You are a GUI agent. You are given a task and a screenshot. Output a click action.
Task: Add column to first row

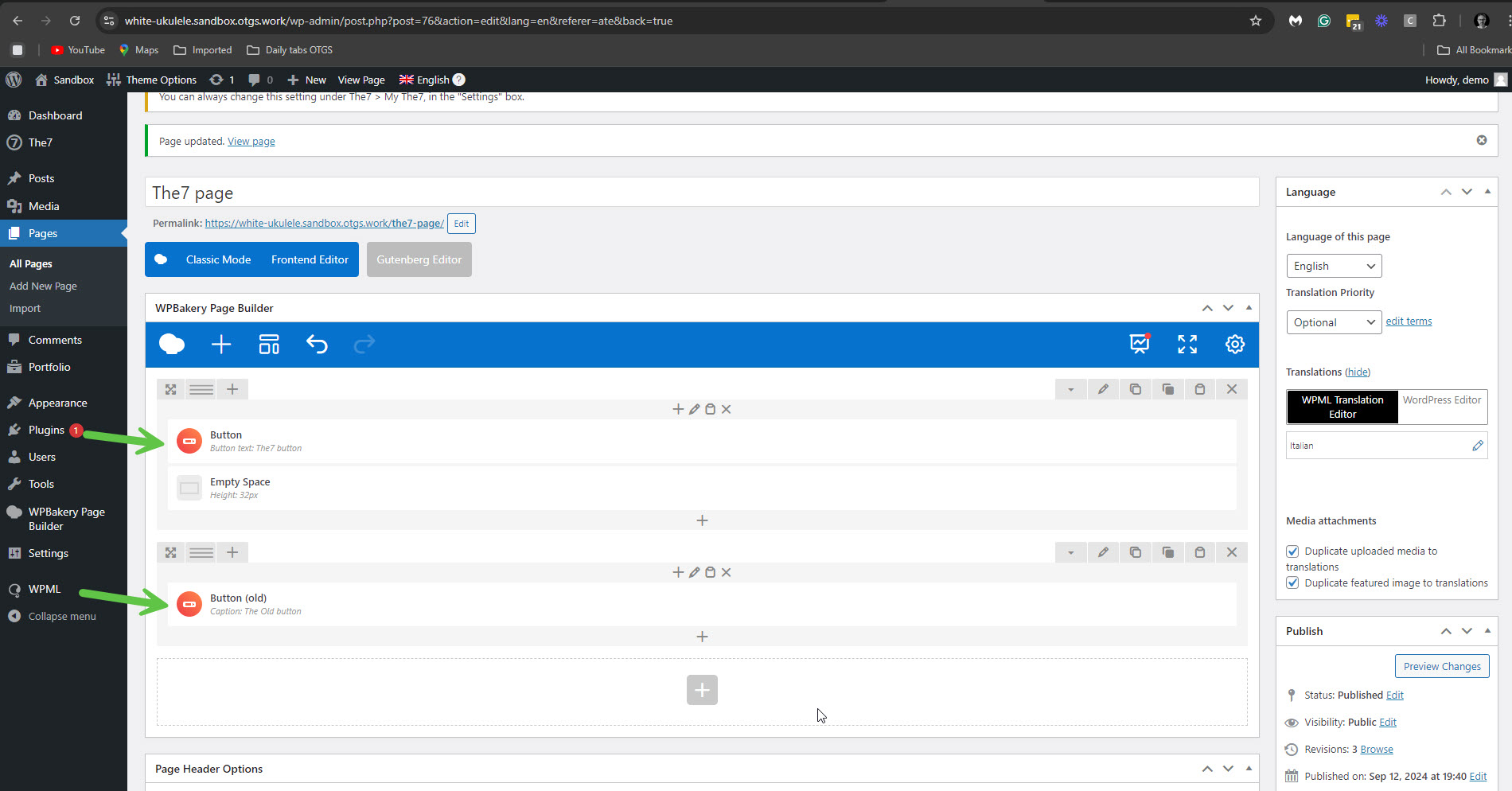click(232, 389)
